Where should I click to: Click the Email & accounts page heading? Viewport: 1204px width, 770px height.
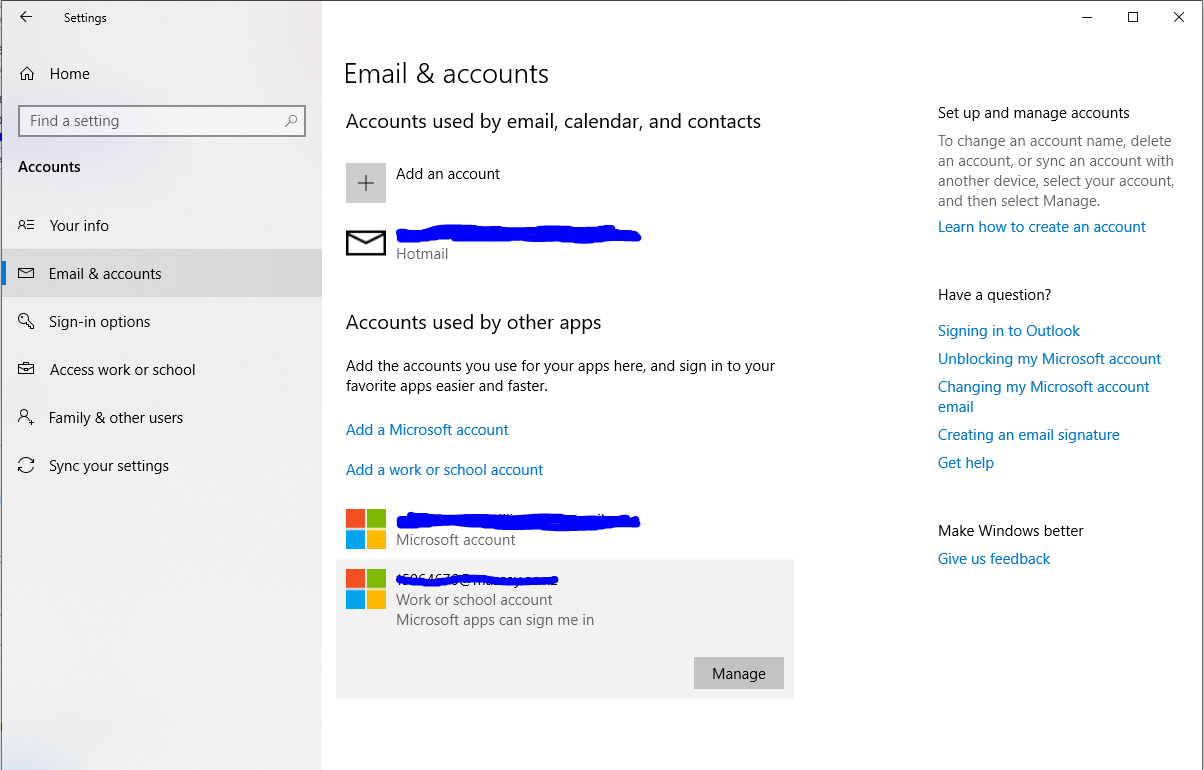coord(446,74)
